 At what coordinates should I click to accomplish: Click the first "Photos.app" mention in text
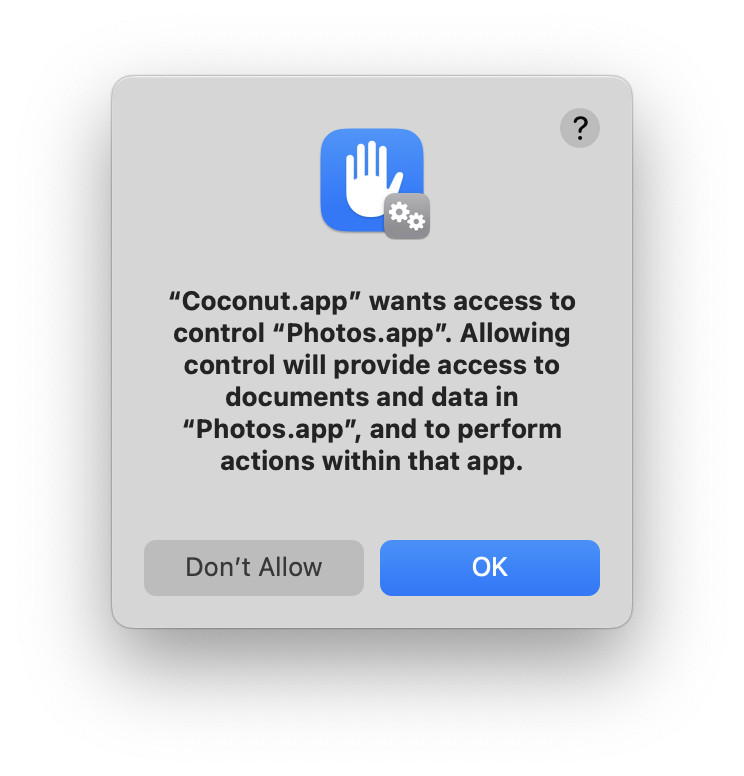[362, 334]
